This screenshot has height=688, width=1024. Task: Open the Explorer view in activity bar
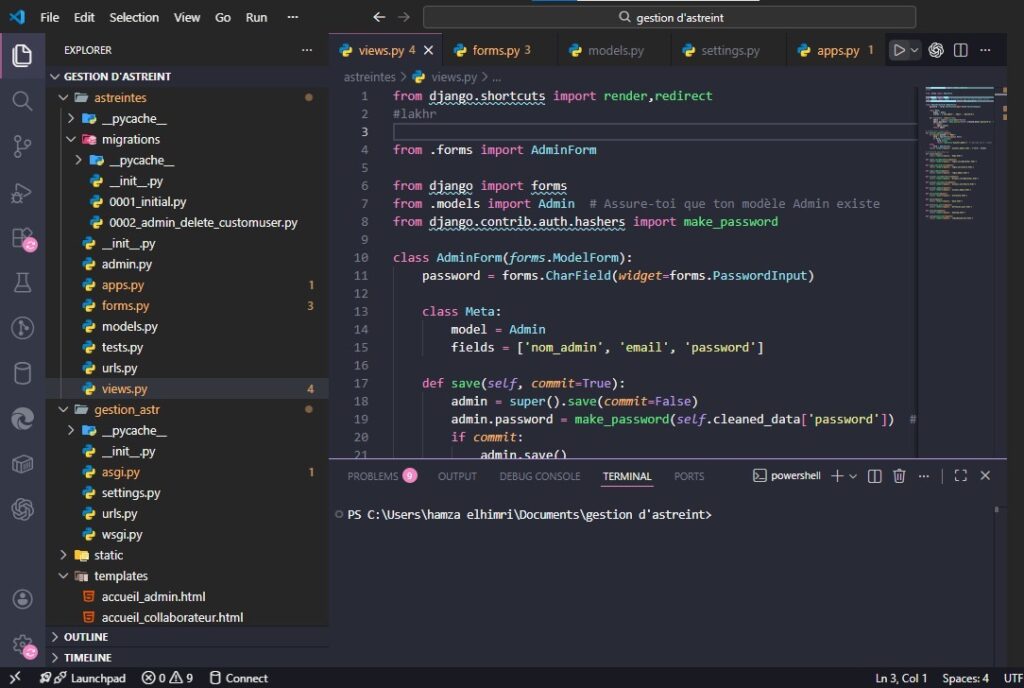coord(22,55)
